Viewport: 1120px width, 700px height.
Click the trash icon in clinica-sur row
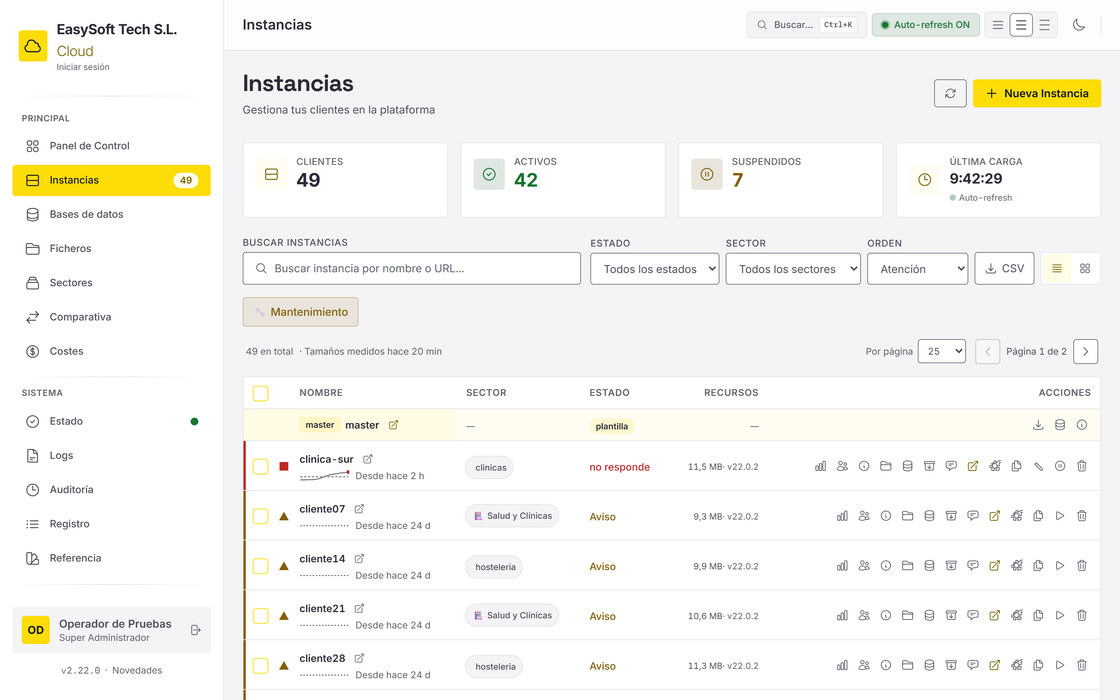[1081, 466]
